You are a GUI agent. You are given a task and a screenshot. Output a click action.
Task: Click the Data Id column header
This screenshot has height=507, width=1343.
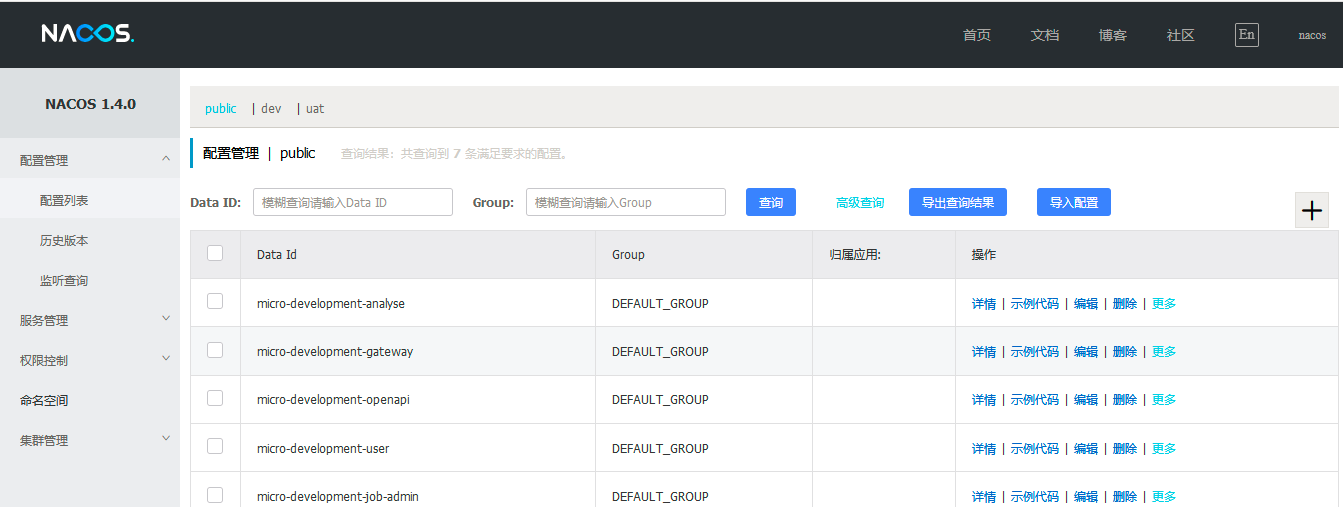277,254
